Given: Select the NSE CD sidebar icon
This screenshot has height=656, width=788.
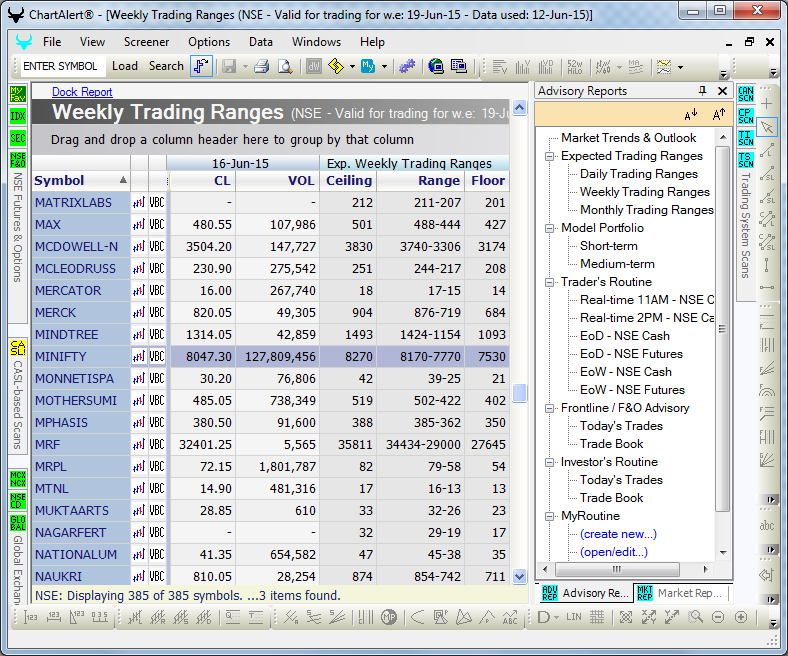Looking at the screenshot, I should 18,501.
